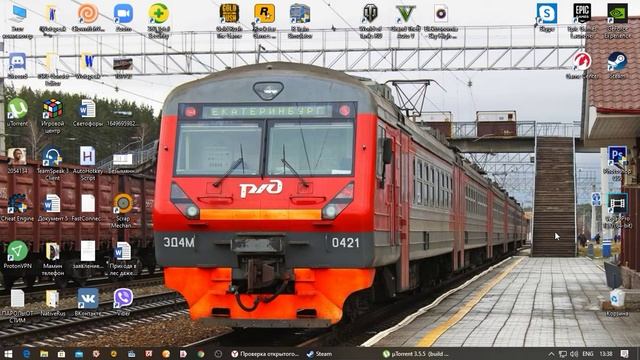The width and height of the screenshot is (640, 360).
Task: Open the AutoHotkey Script file
Action: 87,156
